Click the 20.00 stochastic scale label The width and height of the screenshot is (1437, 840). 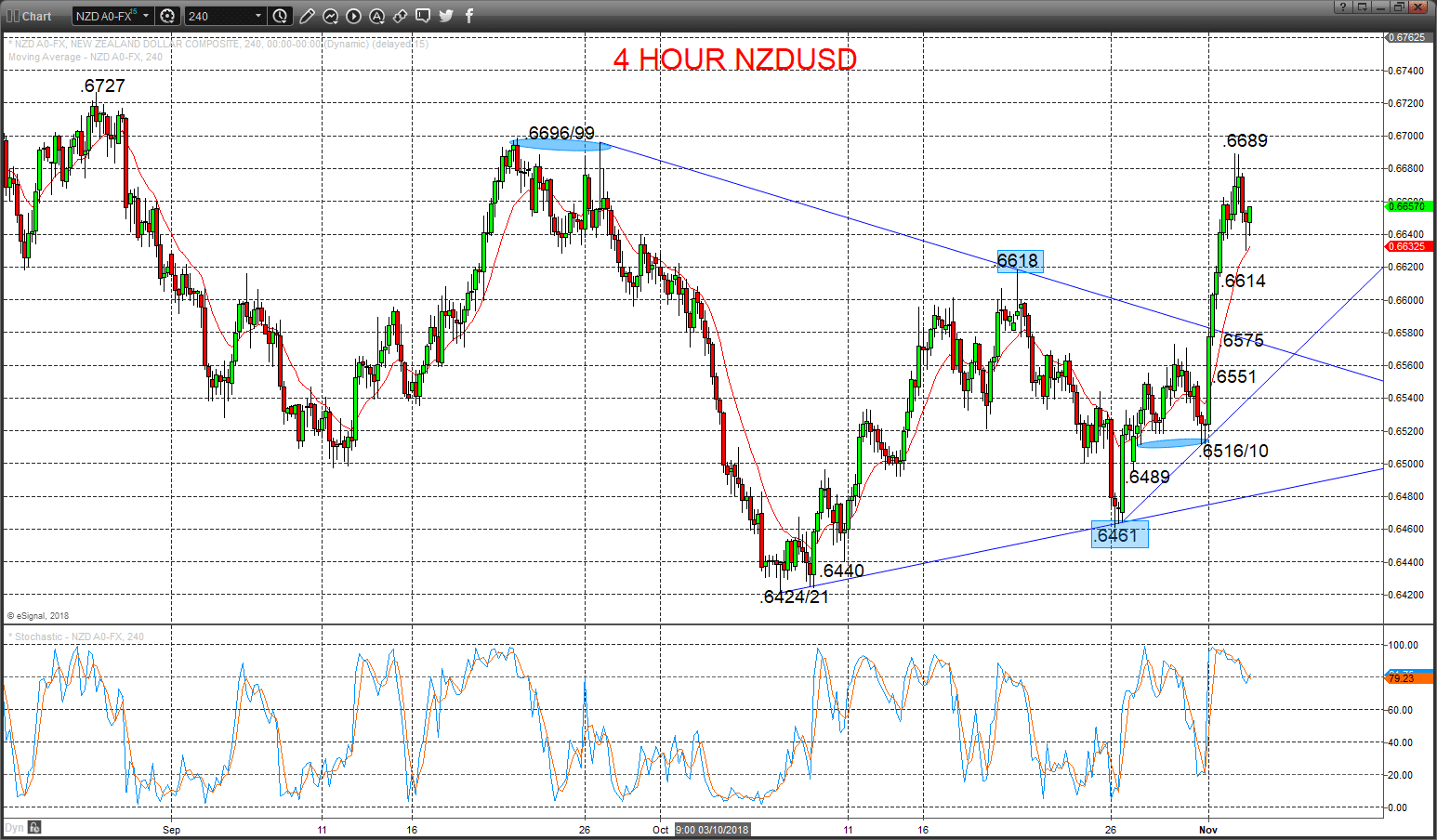point(1402,775)
